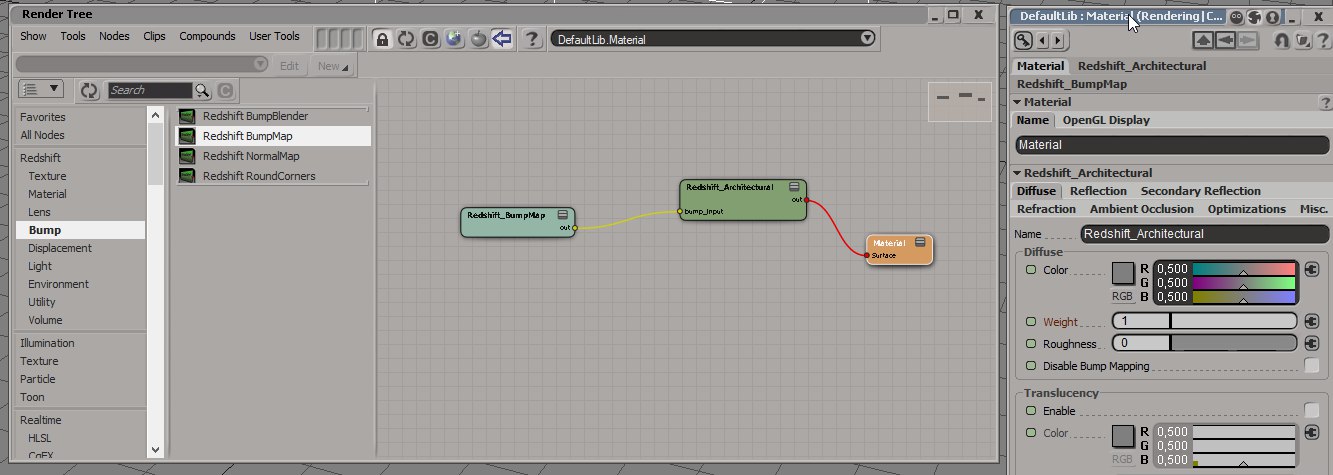Screen dimensions: 1333x475
Task: Open the User Tools menu
Action: pos(274,36)
